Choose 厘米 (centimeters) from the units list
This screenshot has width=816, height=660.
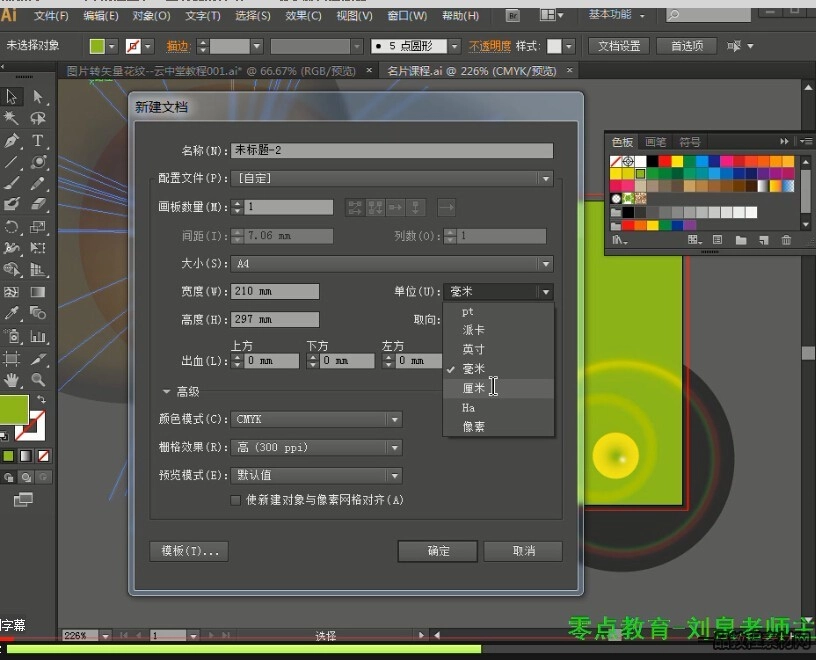[473, 388]
